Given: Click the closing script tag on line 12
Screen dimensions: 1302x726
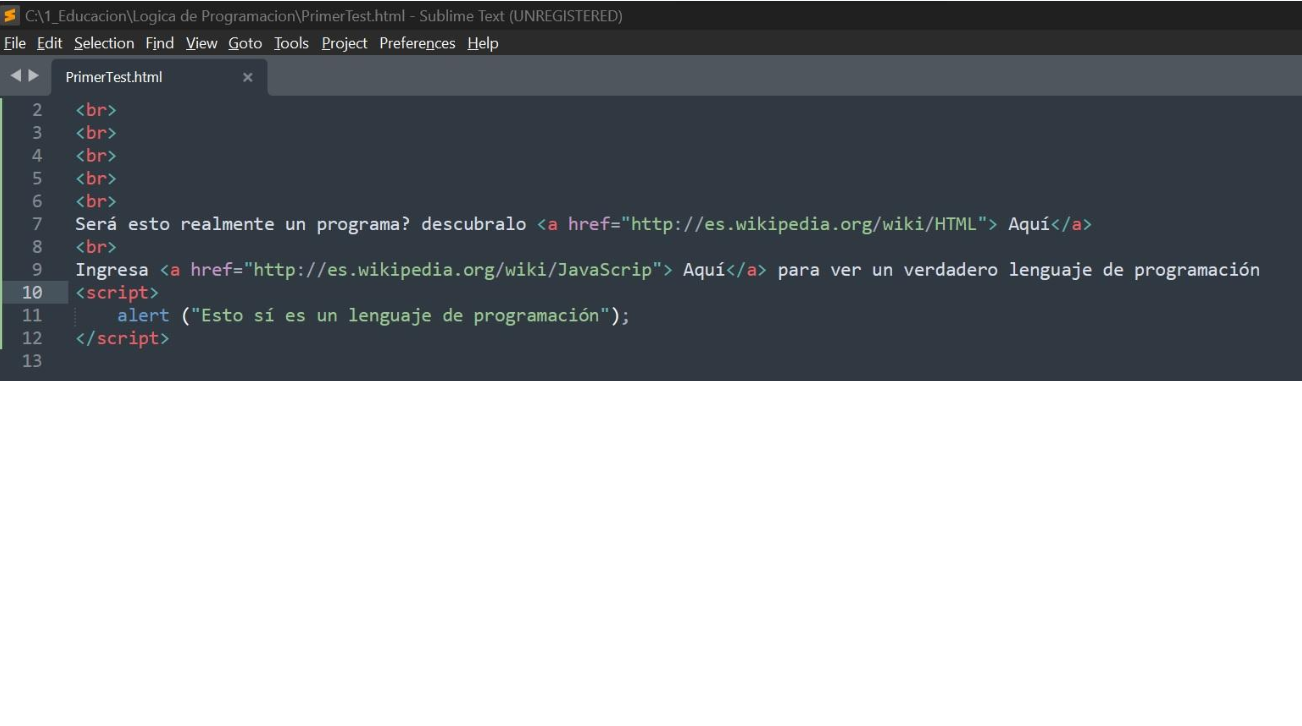Looking at the screenshot, I should [x=122, y=338].
